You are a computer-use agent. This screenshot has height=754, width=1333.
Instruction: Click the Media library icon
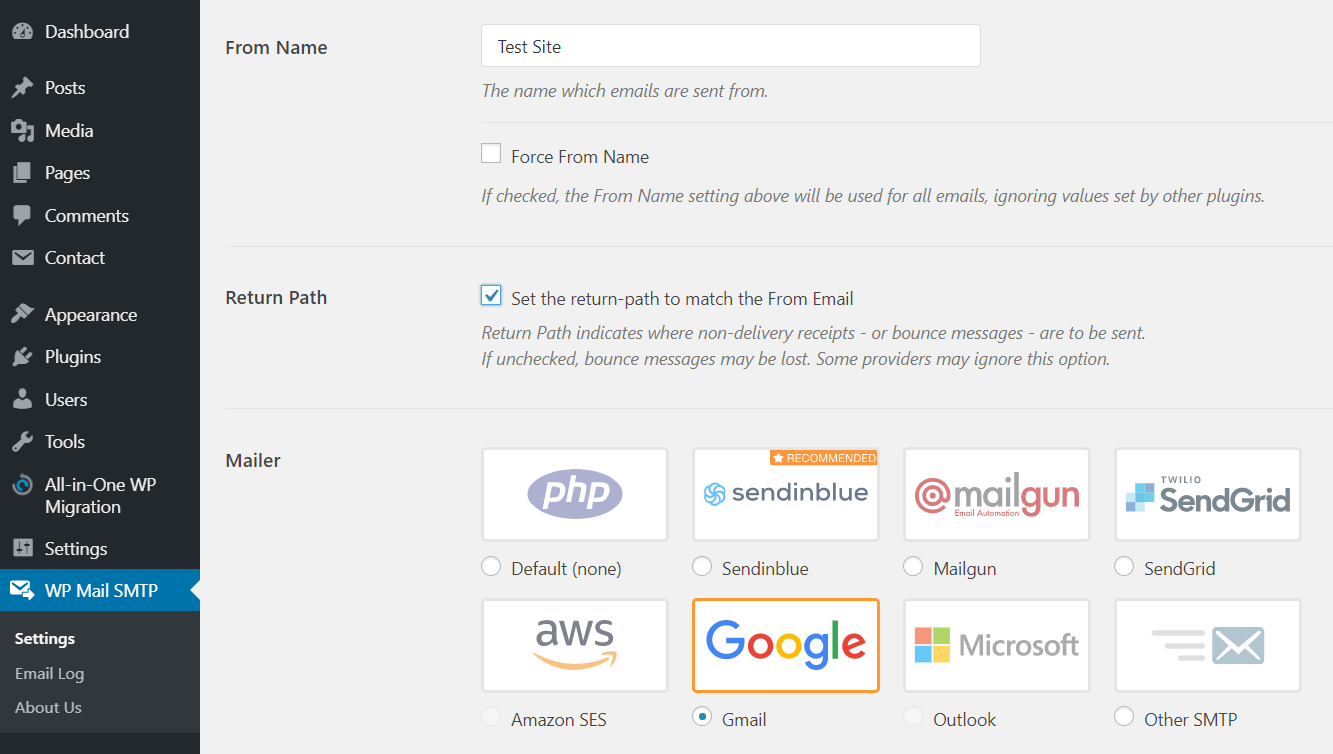[x=22, y=131]
